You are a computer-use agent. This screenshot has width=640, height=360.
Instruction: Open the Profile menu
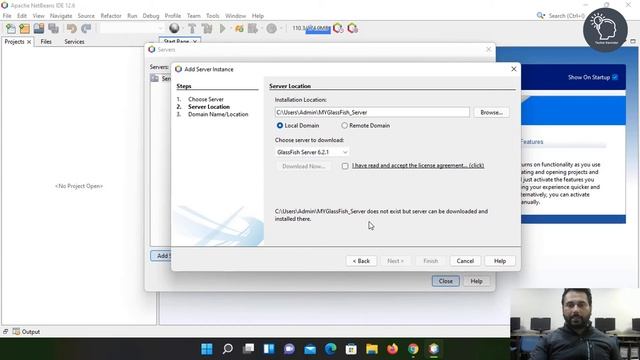[x=173, y=16]
